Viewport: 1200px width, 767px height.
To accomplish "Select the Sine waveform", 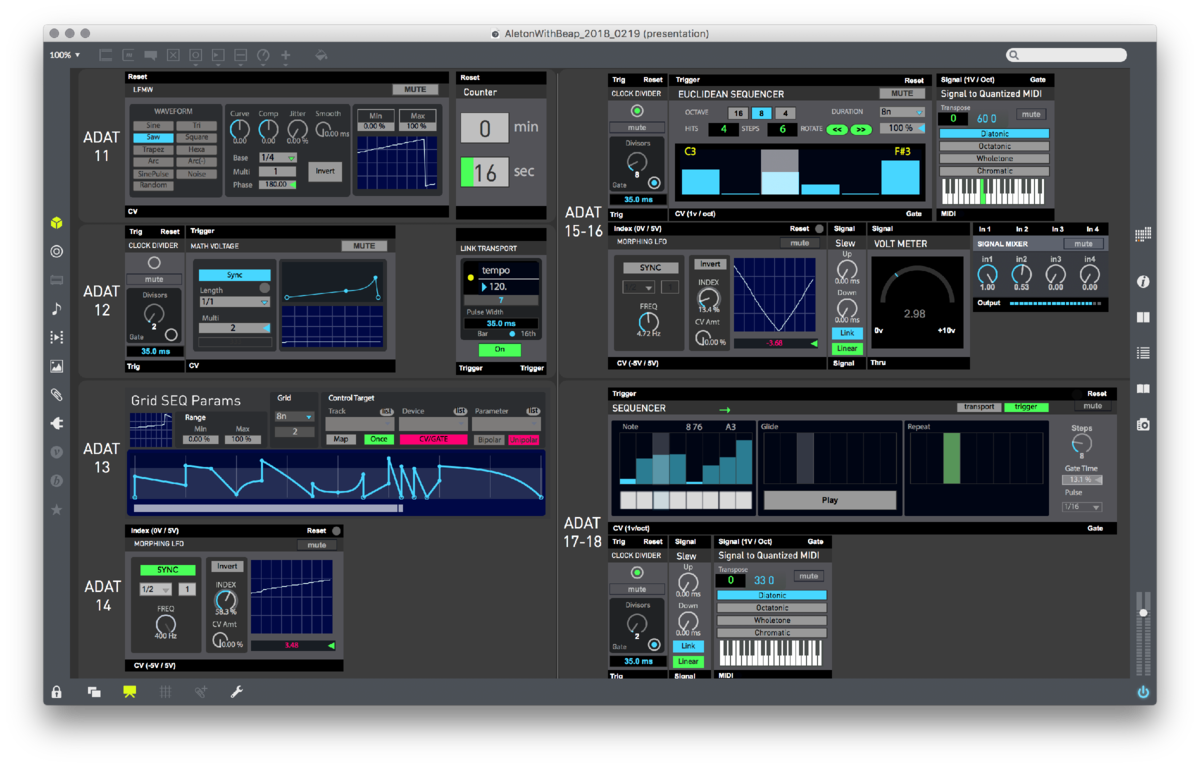I will tap(152, 125).
